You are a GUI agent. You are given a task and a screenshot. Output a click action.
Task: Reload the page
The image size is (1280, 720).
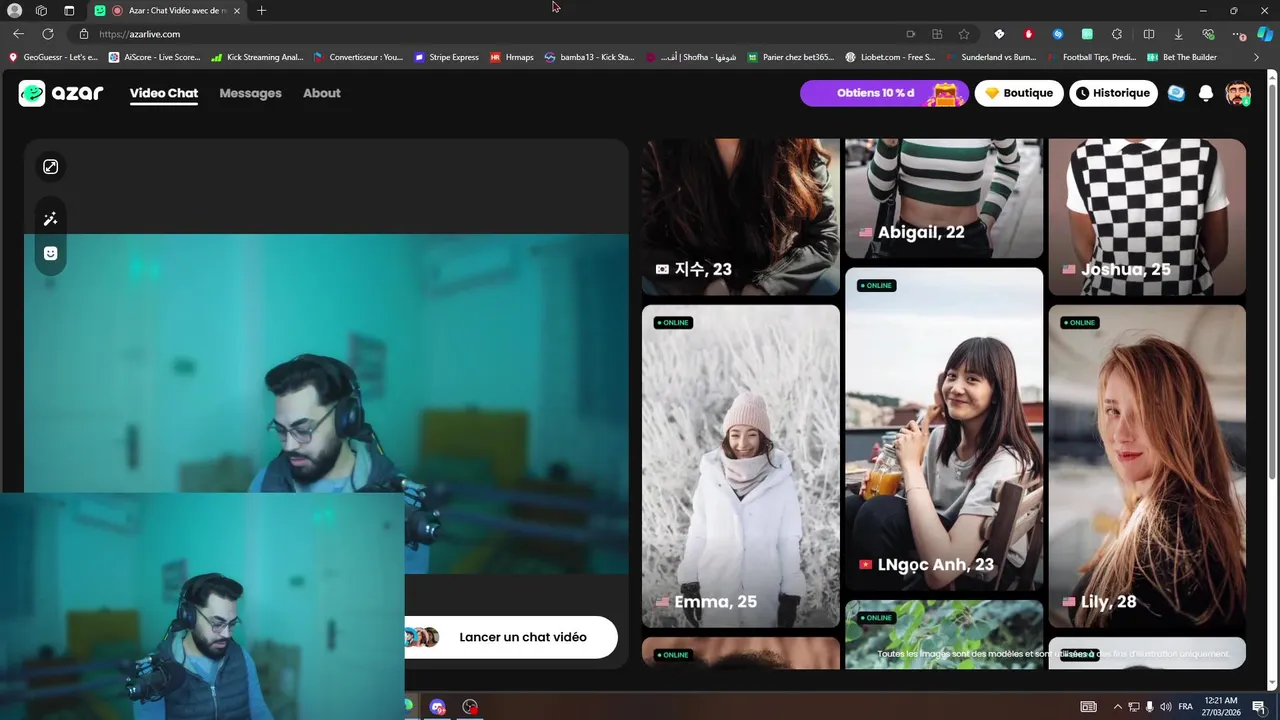pos(48,34)
